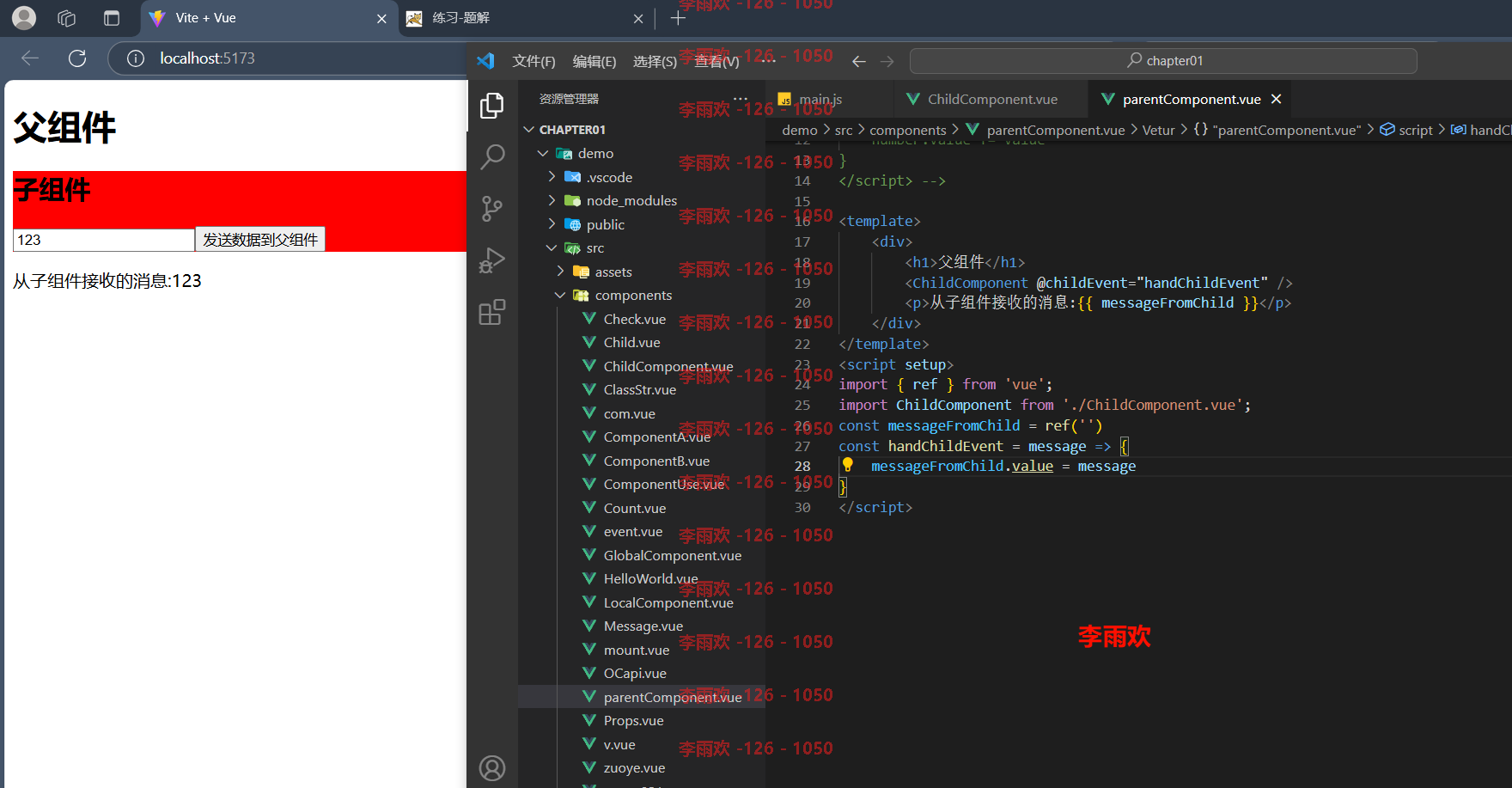Collapse the CHAPTER01 section
Image resolution: width=1512 pixels, height=788 pixels.
click(529, 130)
